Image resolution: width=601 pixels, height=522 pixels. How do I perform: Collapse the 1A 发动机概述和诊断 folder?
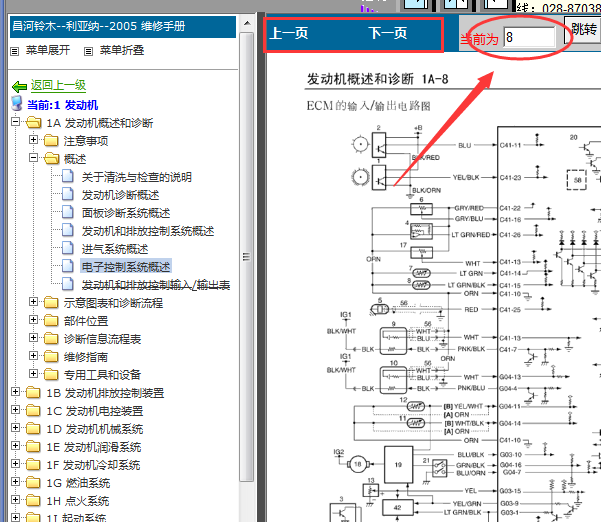point(15,122)
